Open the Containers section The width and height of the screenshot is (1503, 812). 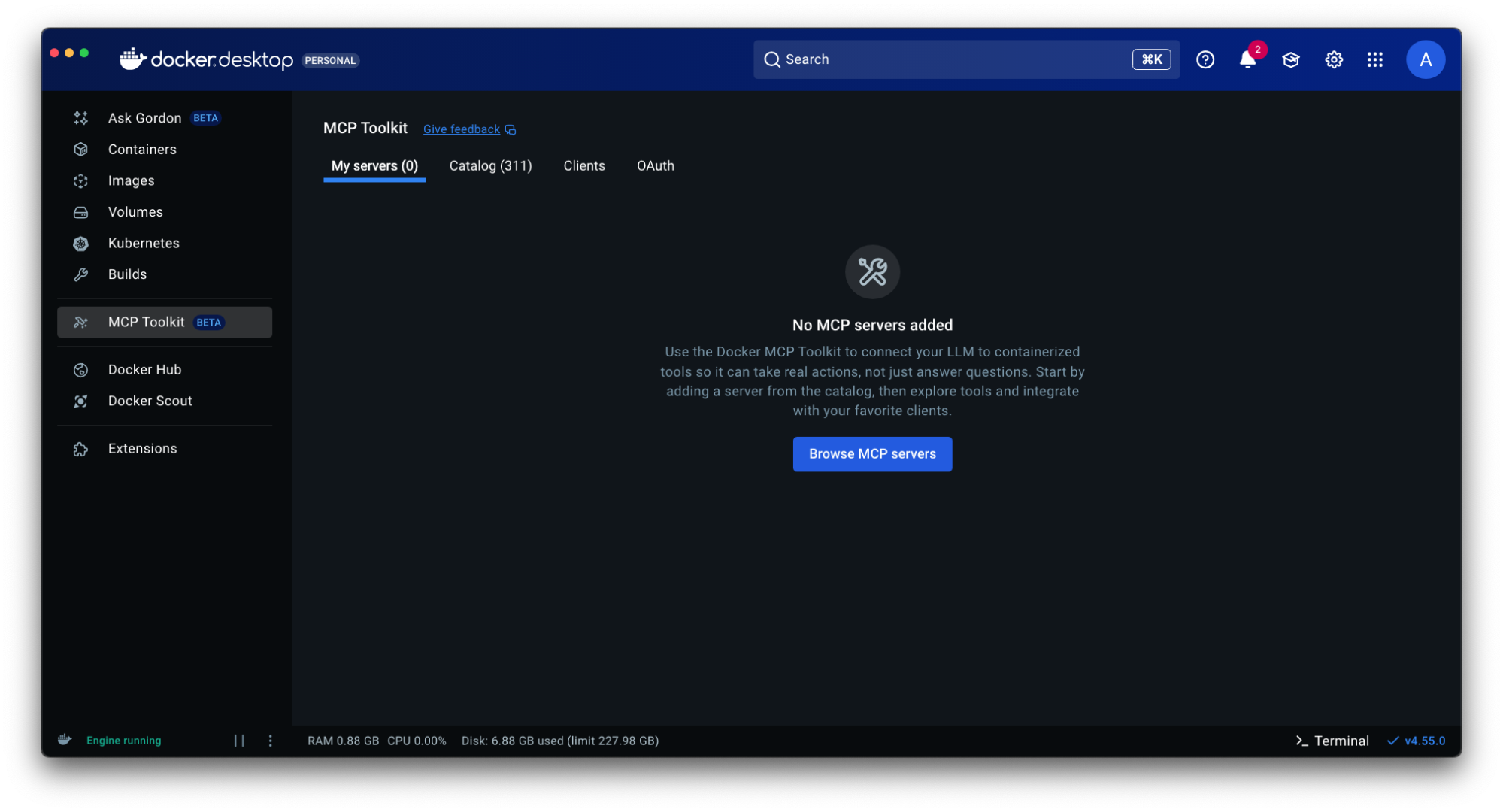[x=142, y=149]
